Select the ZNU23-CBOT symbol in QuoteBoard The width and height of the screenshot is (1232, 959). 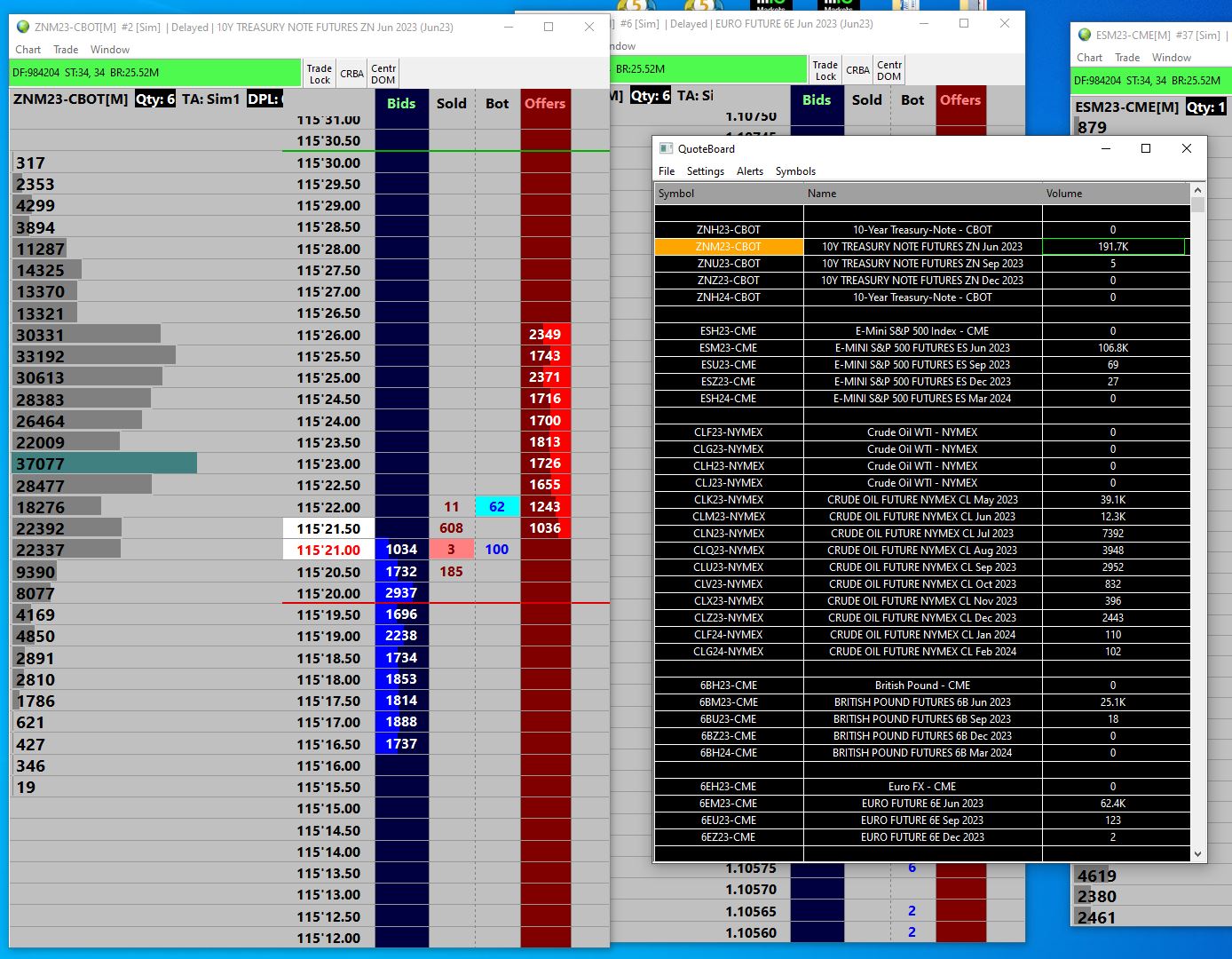click(x=729, y=264)
